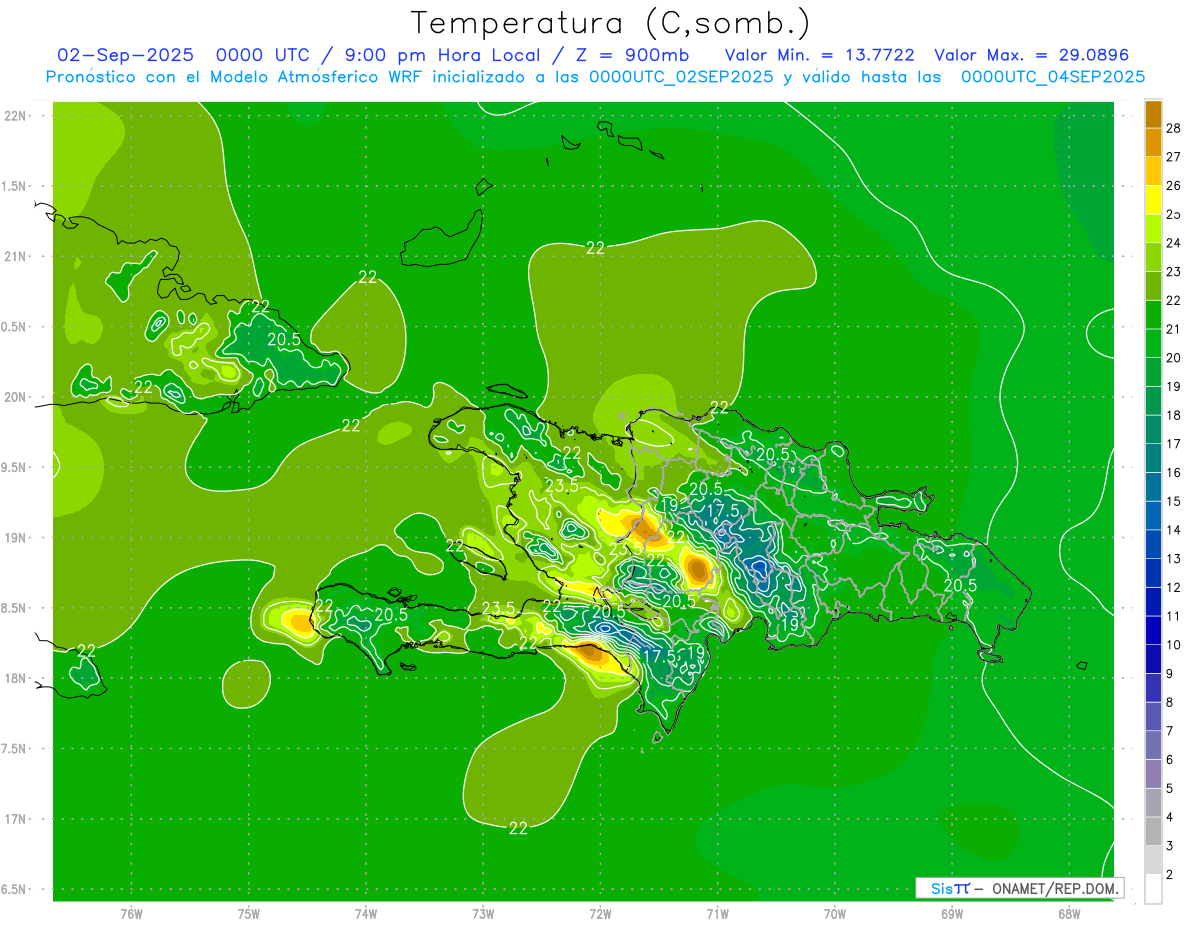1200x927 pixels.
Task: Click the '70W' longitude axis label
Action: tap(835, 914)
